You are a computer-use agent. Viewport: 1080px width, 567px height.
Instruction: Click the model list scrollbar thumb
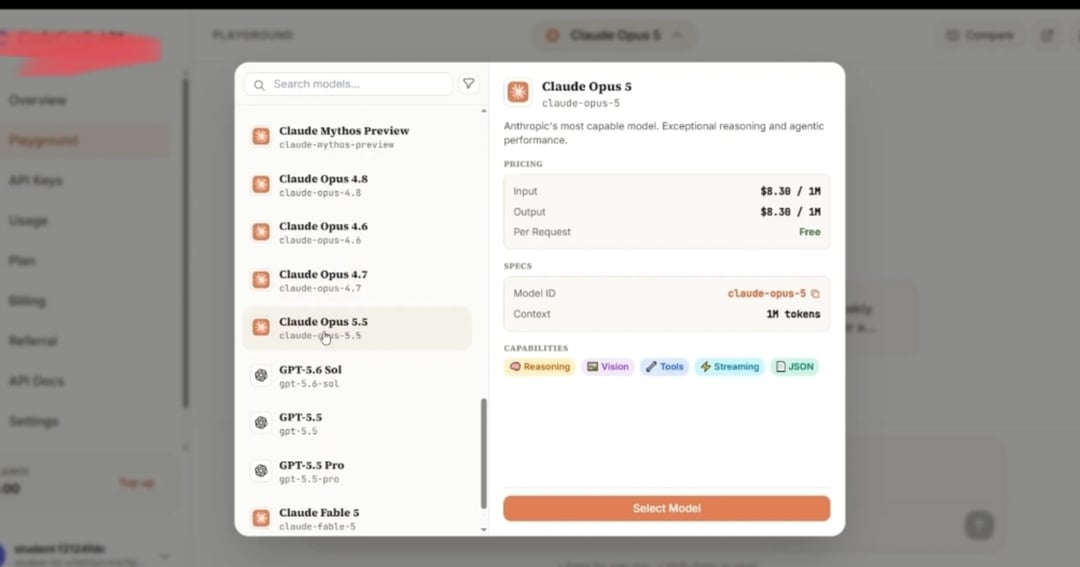(484, 453)
